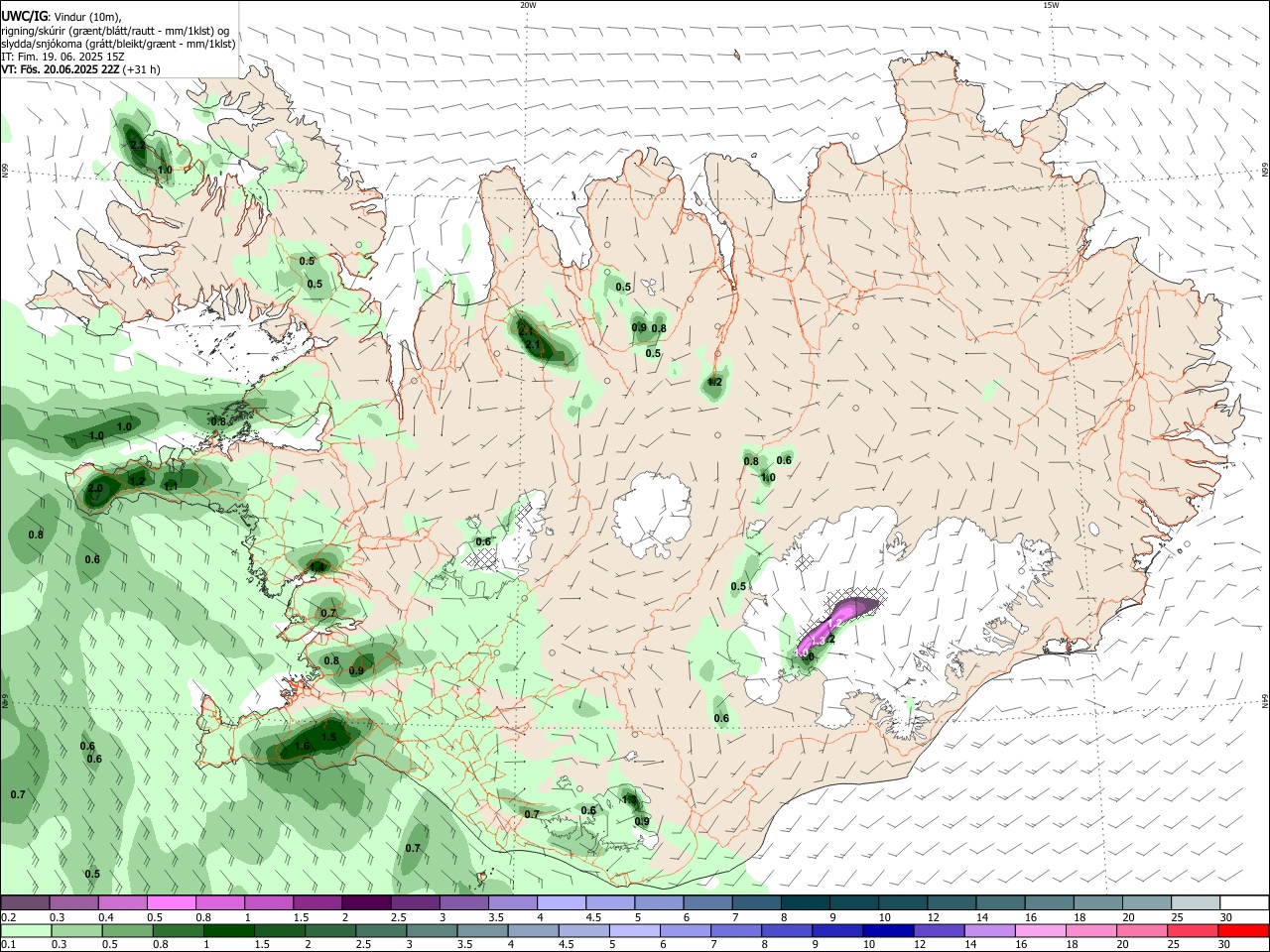1270x952 pixels.
Task: Click the darkest green rain swatch between 1 and 1.5
Action: point(228,930)
